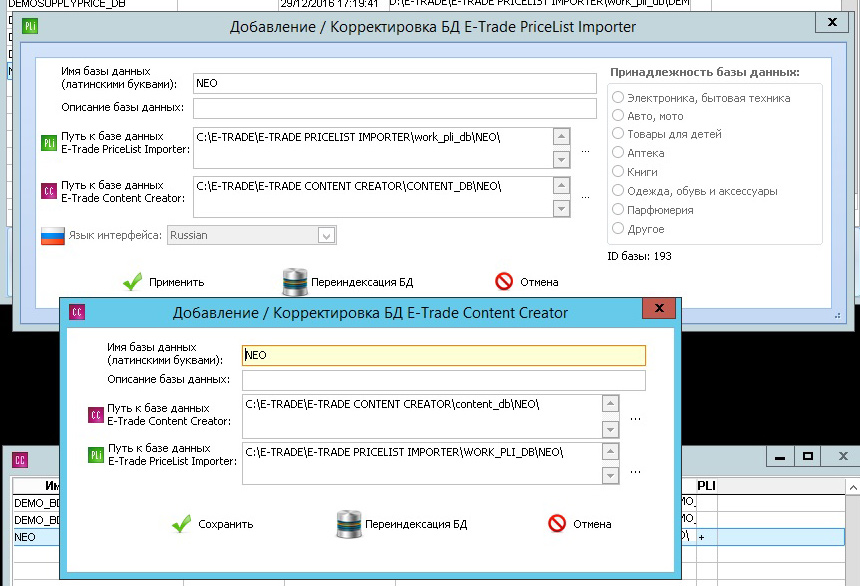
Task: Click green checkmark icon beside Сохранить
Action: click(182, 524)
